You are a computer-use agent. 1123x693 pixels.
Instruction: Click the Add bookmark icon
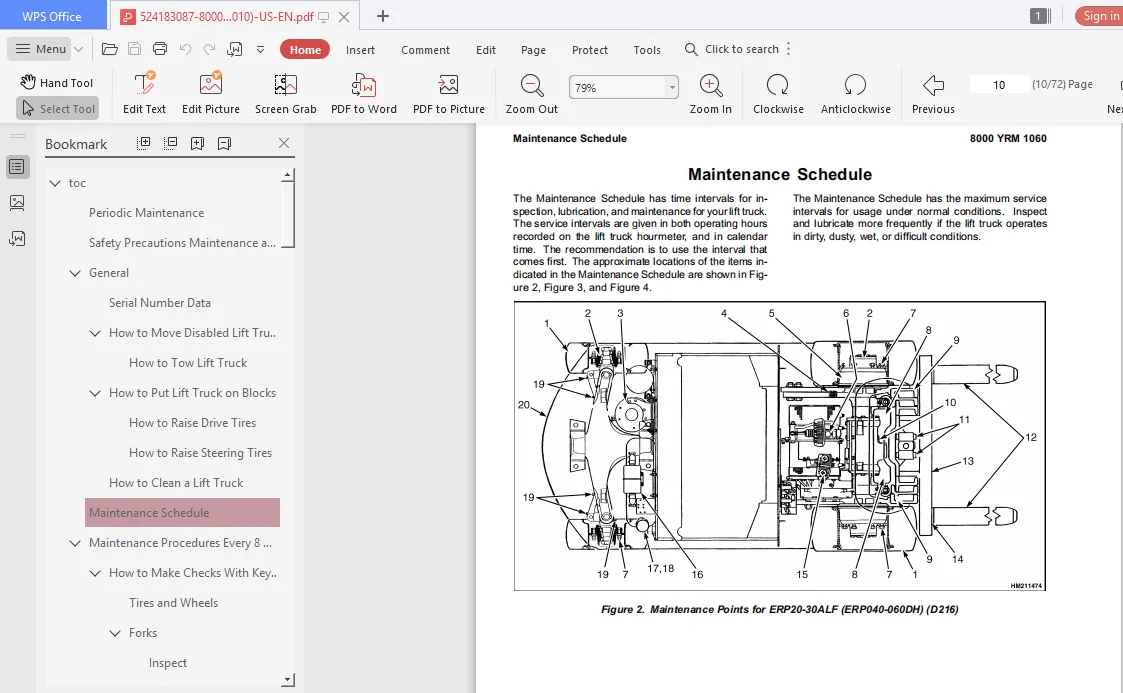(197, 143)
